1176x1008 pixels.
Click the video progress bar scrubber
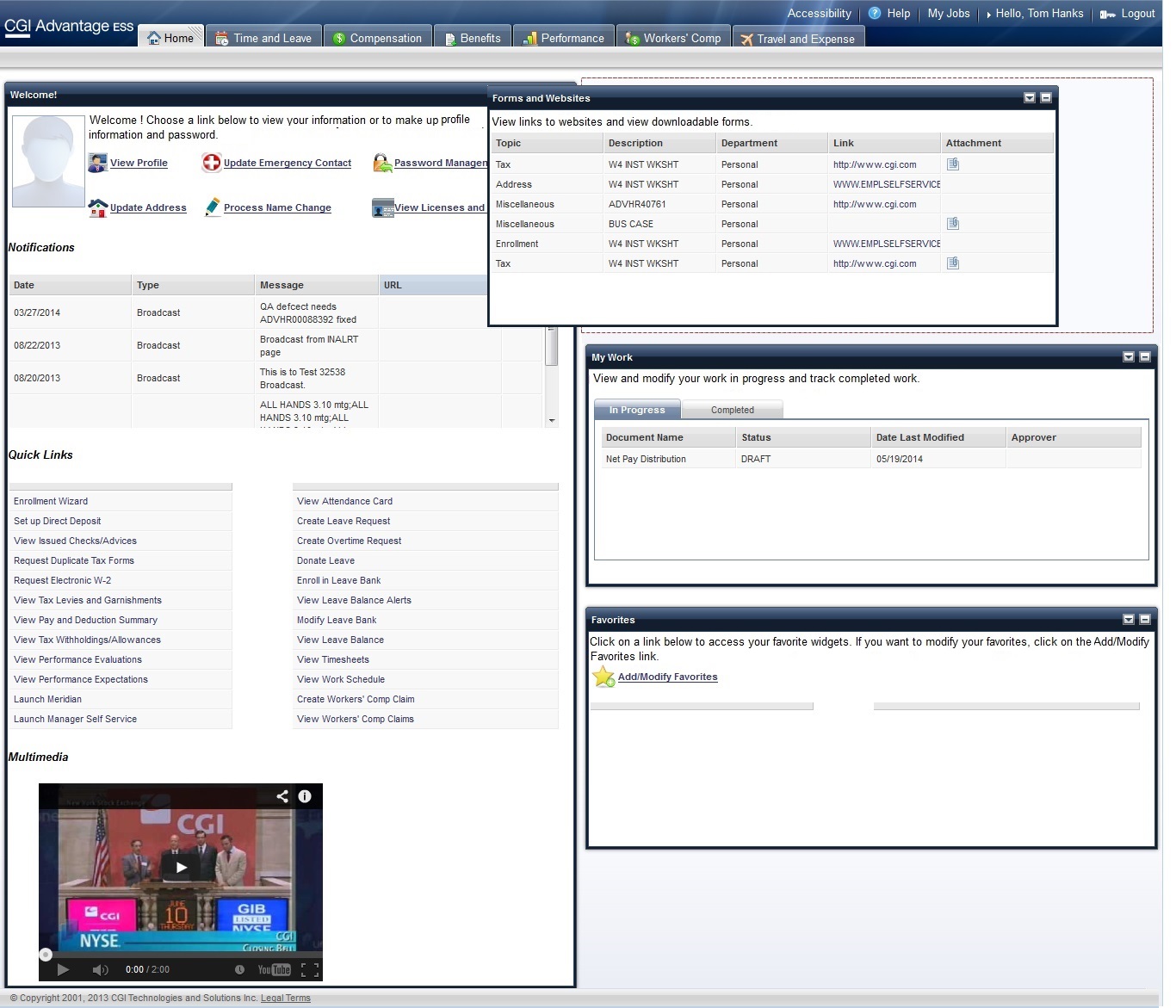[x=46, y=954]
